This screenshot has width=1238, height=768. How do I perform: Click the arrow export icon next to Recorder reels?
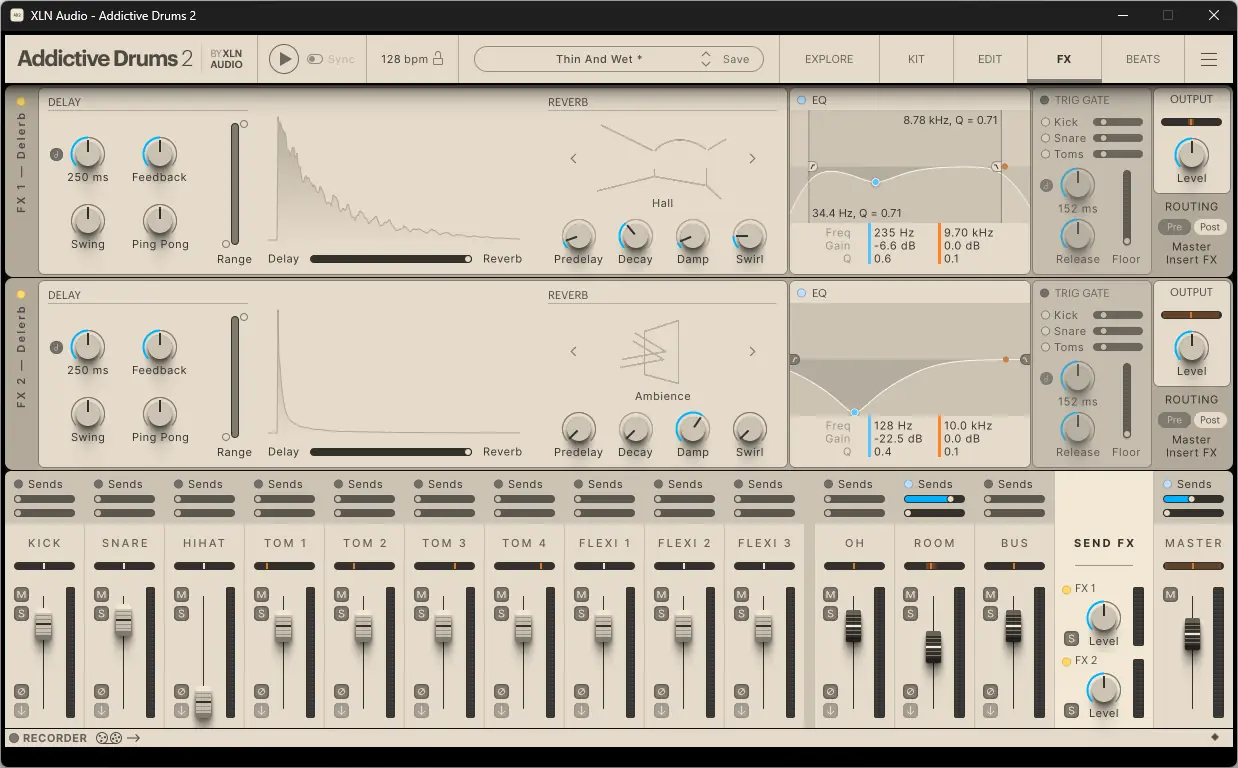[x=133, y=738]
